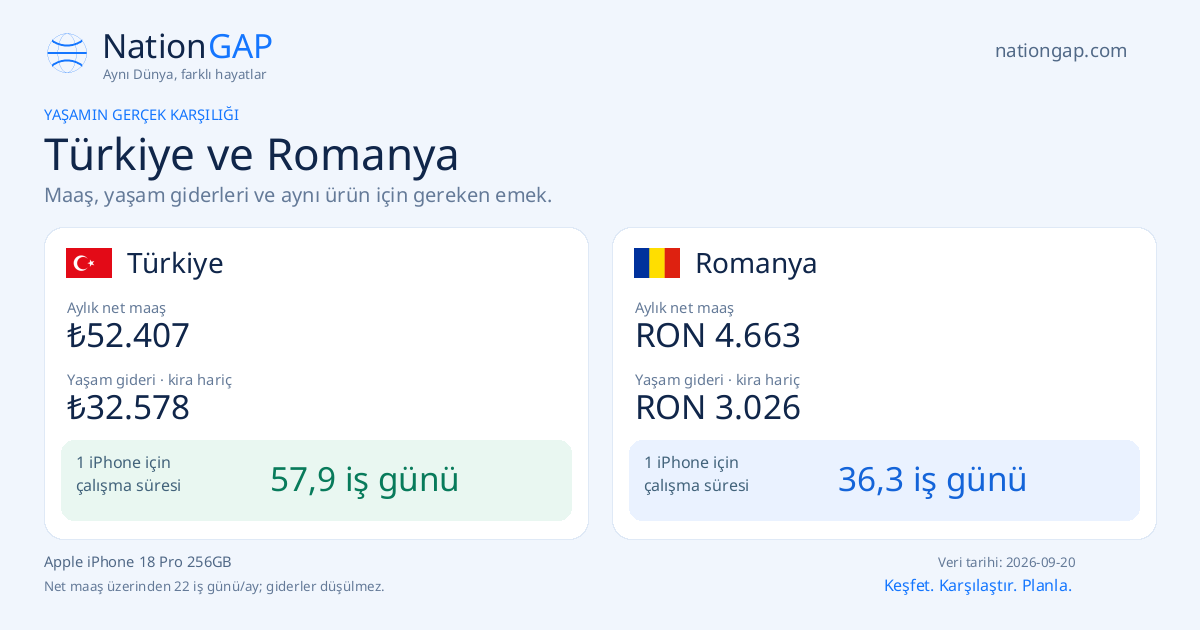Select the Romanya country name
The width and height of the screenshot is (1200, 630).
pyautogui.click(x=756, y=263)
